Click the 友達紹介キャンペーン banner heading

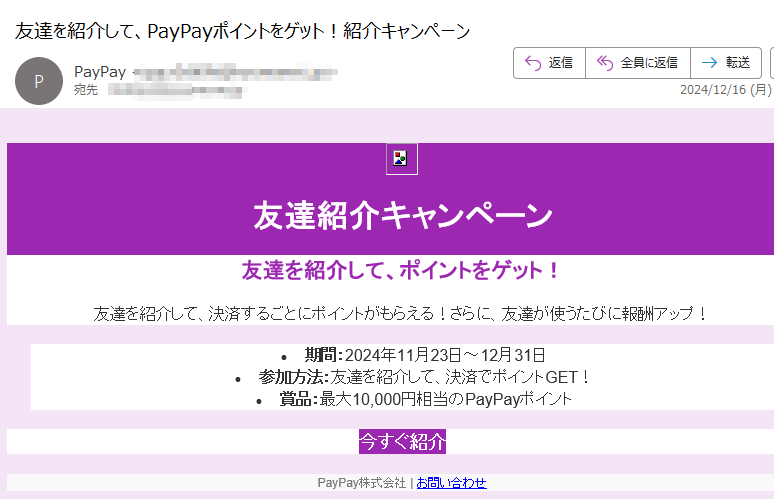click(x=403, y=215)
